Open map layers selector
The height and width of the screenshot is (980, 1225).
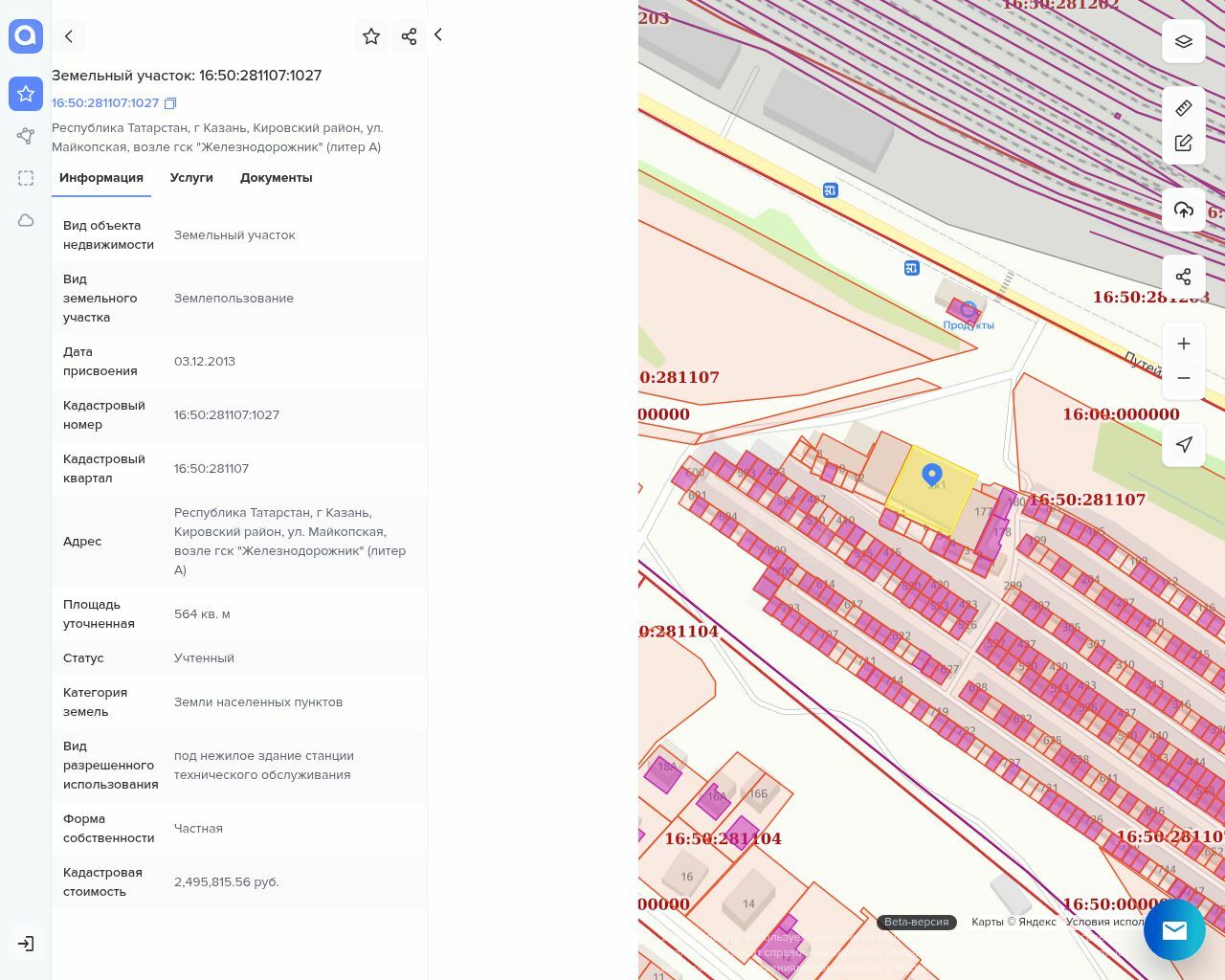coord(1183,41)
